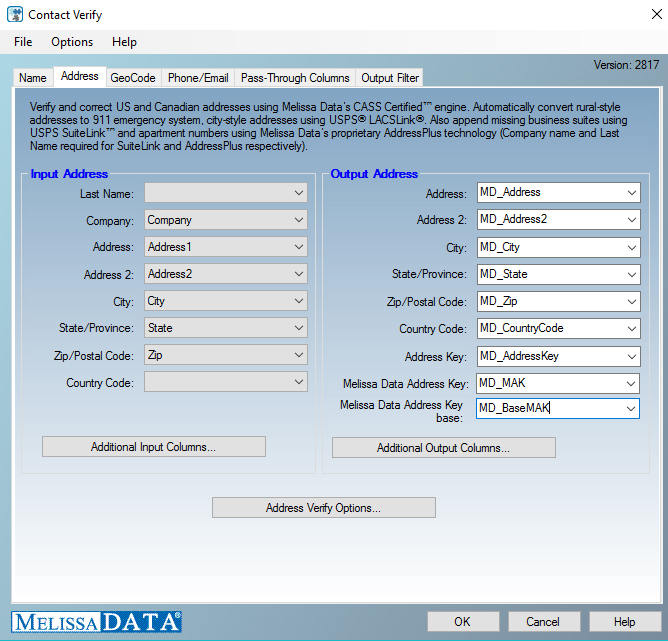This screenshot has height=641, width=668.
Task: Click the Input Address group heading
Action: [69, 174]
